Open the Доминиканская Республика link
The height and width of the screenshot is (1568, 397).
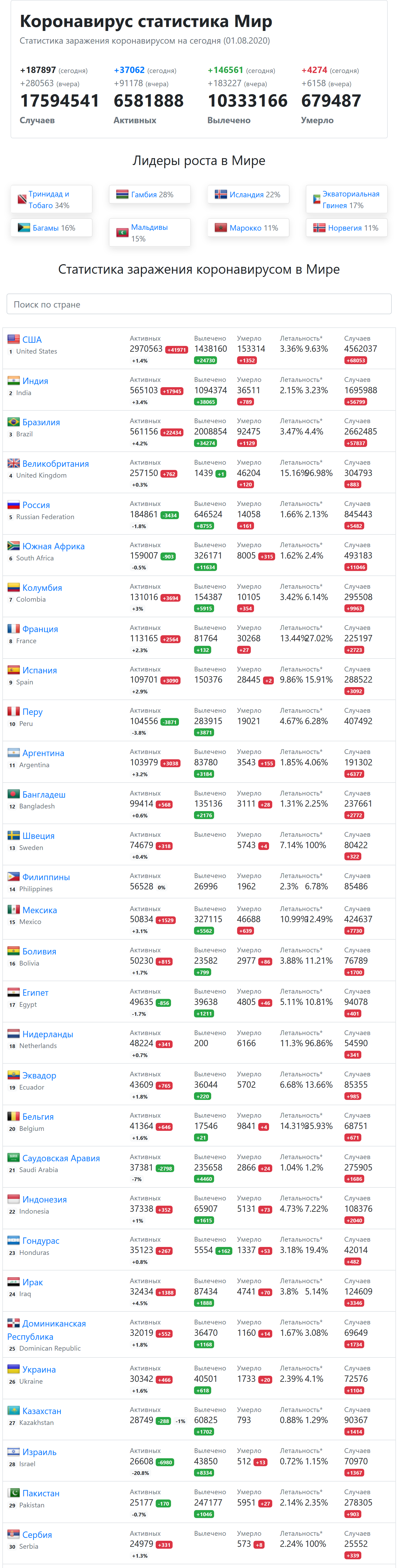click(46, 1330)
